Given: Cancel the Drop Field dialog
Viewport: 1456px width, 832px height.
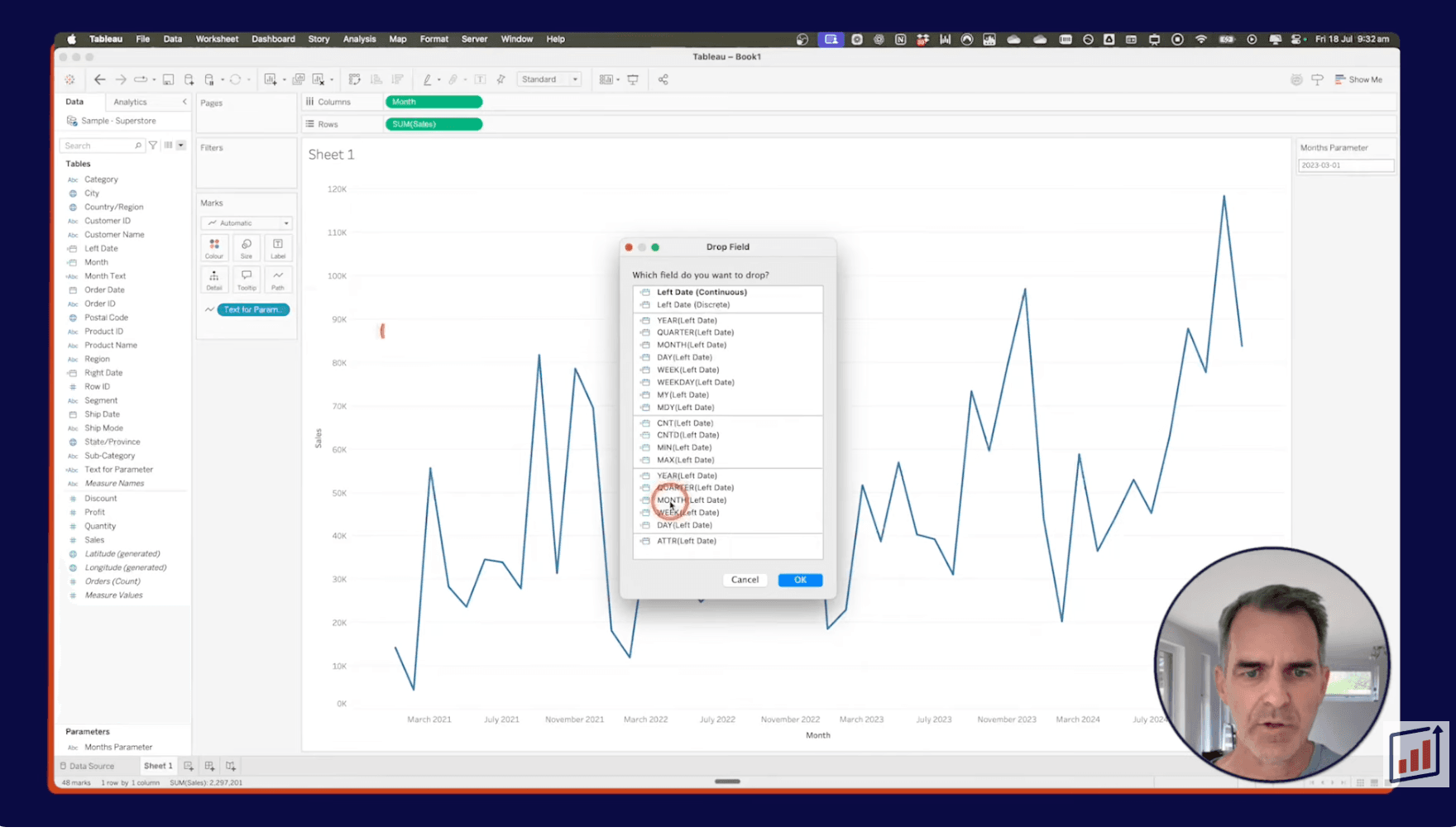Looking at the screenshot, I should [x=745, y=580].
